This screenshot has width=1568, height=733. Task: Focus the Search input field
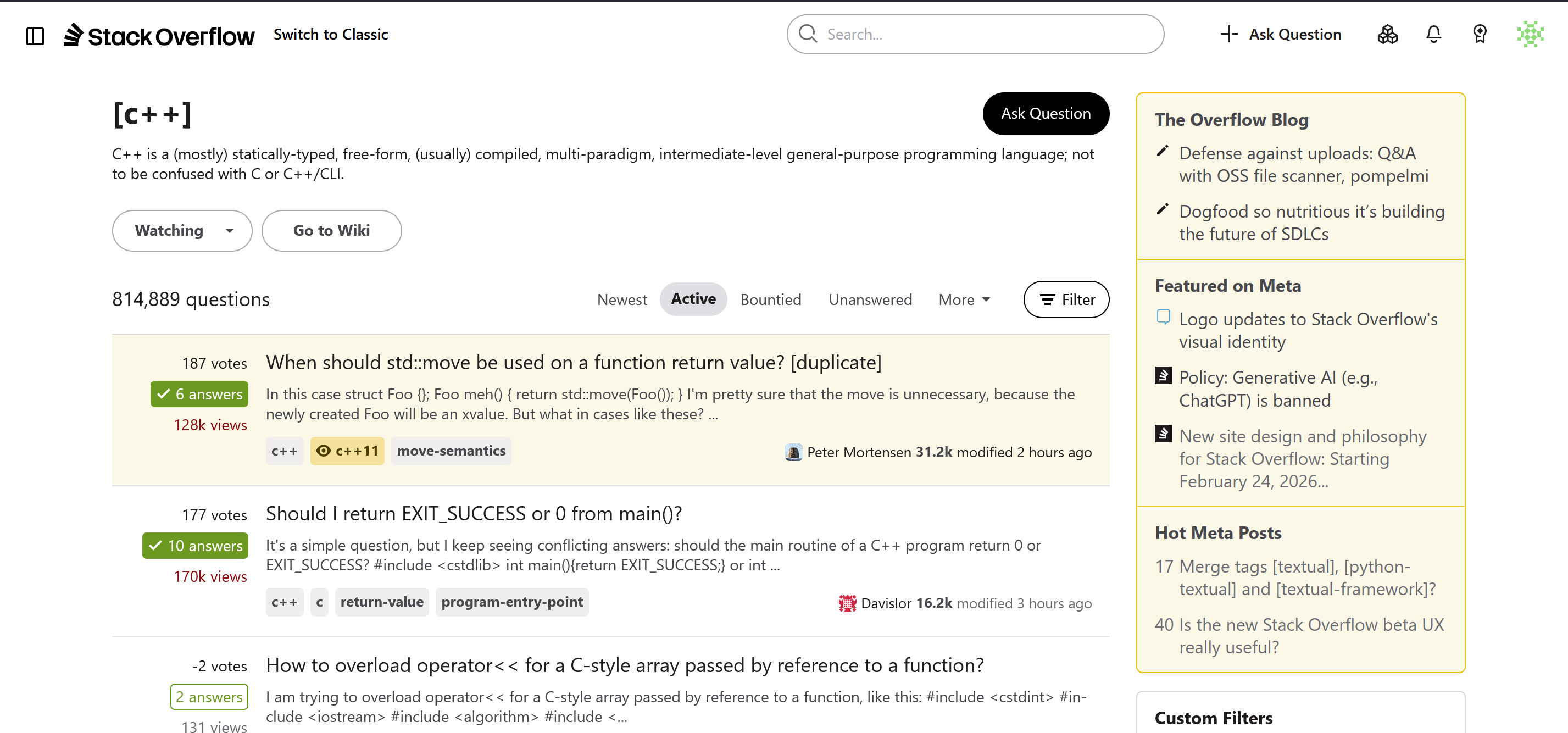(975, 34)
